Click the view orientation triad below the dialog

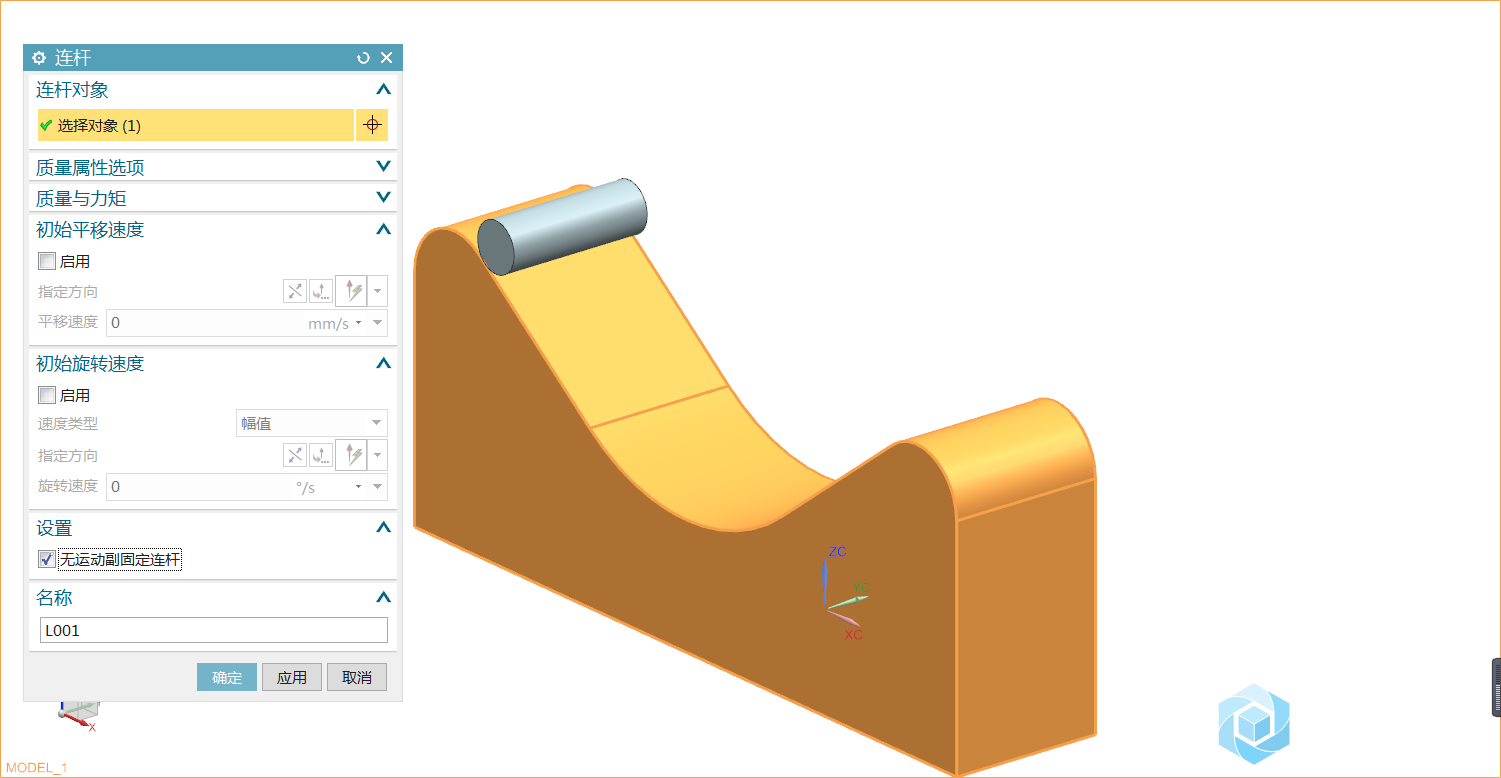pyautogui.click(x=78, y=714)
